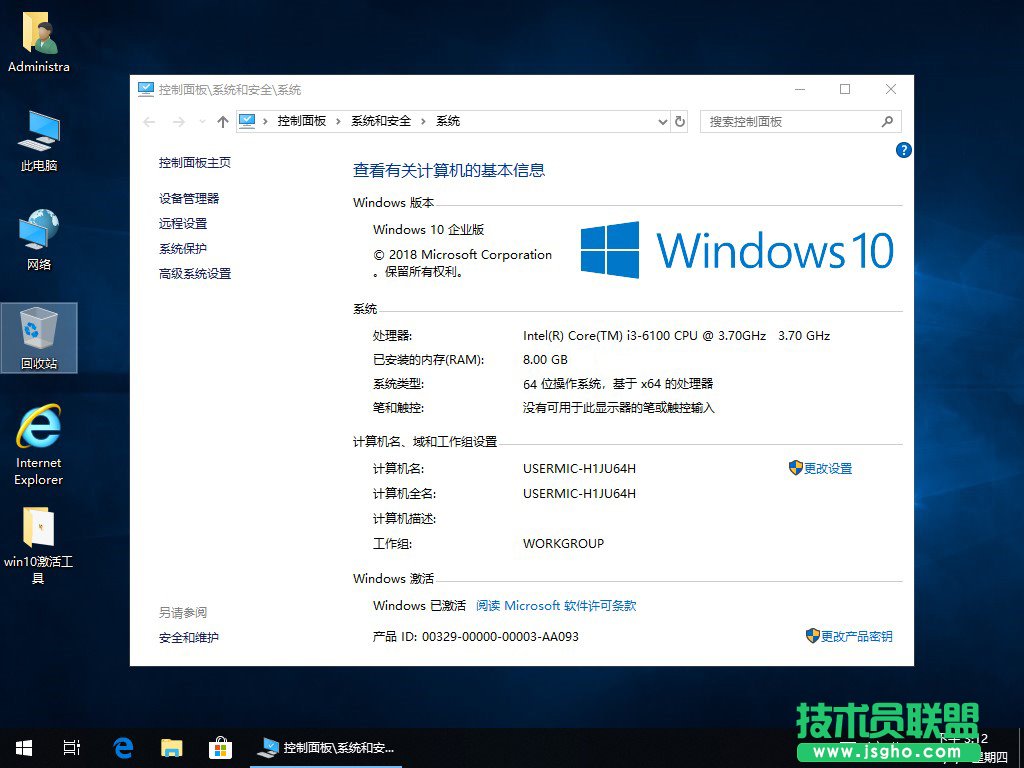Click 更改产品密钥 link
1024x768 pixels.
click(856, 636)
